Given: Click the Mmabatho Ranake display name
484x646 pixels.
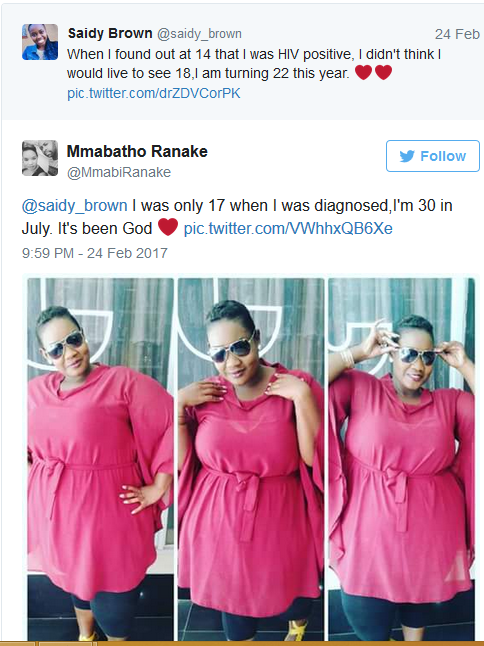Looking at the screenshot, I should pyautogui.click(x=137, y=151).
